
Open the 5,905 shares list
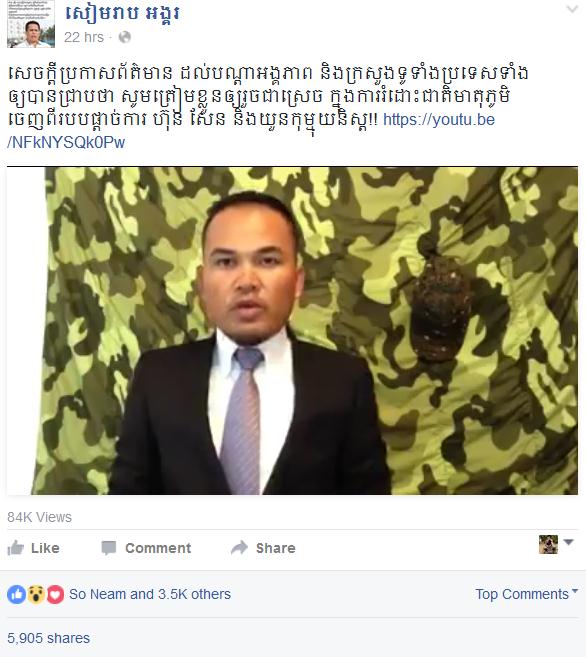(x=49, y=638)
